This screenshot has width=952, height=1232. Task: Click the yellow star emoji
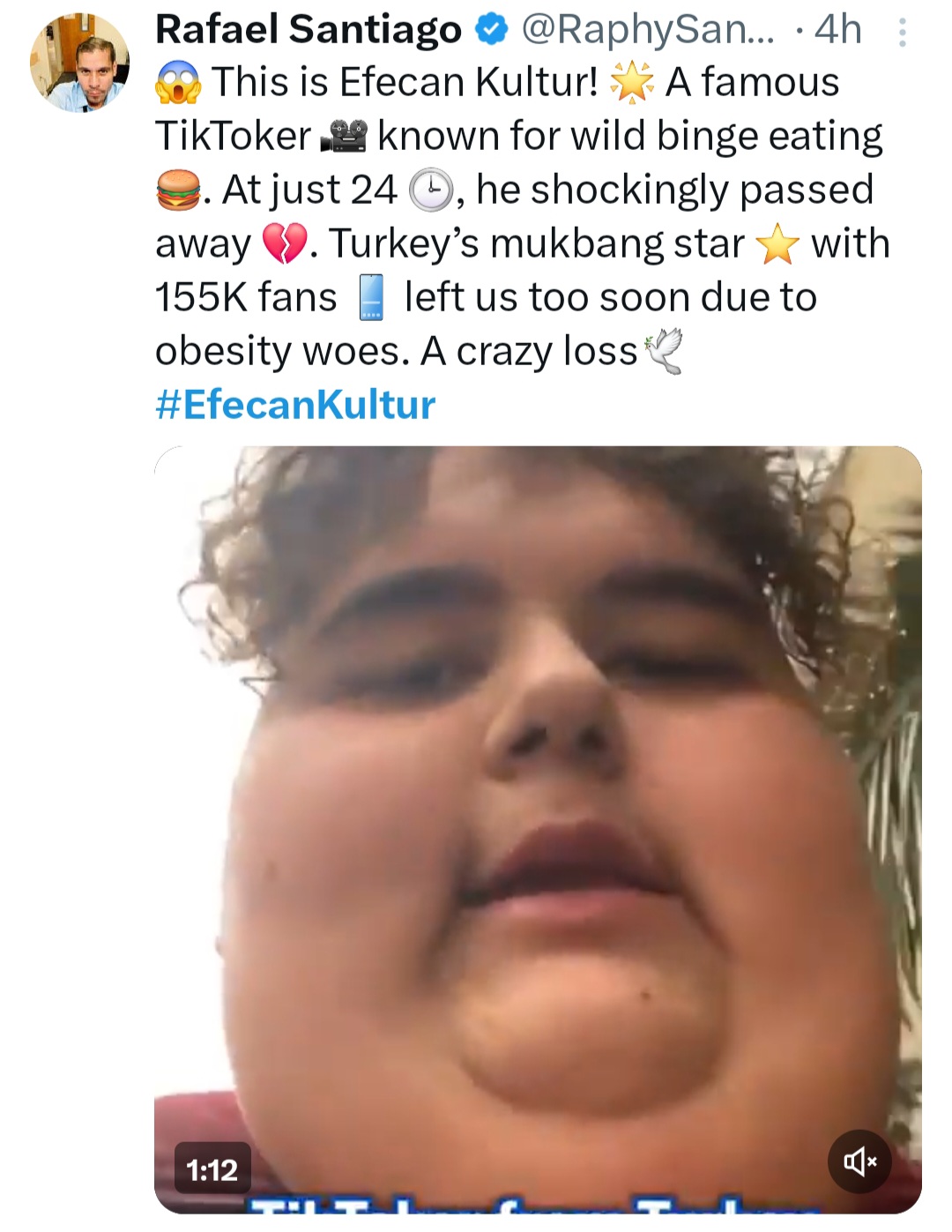pos(778,244)
